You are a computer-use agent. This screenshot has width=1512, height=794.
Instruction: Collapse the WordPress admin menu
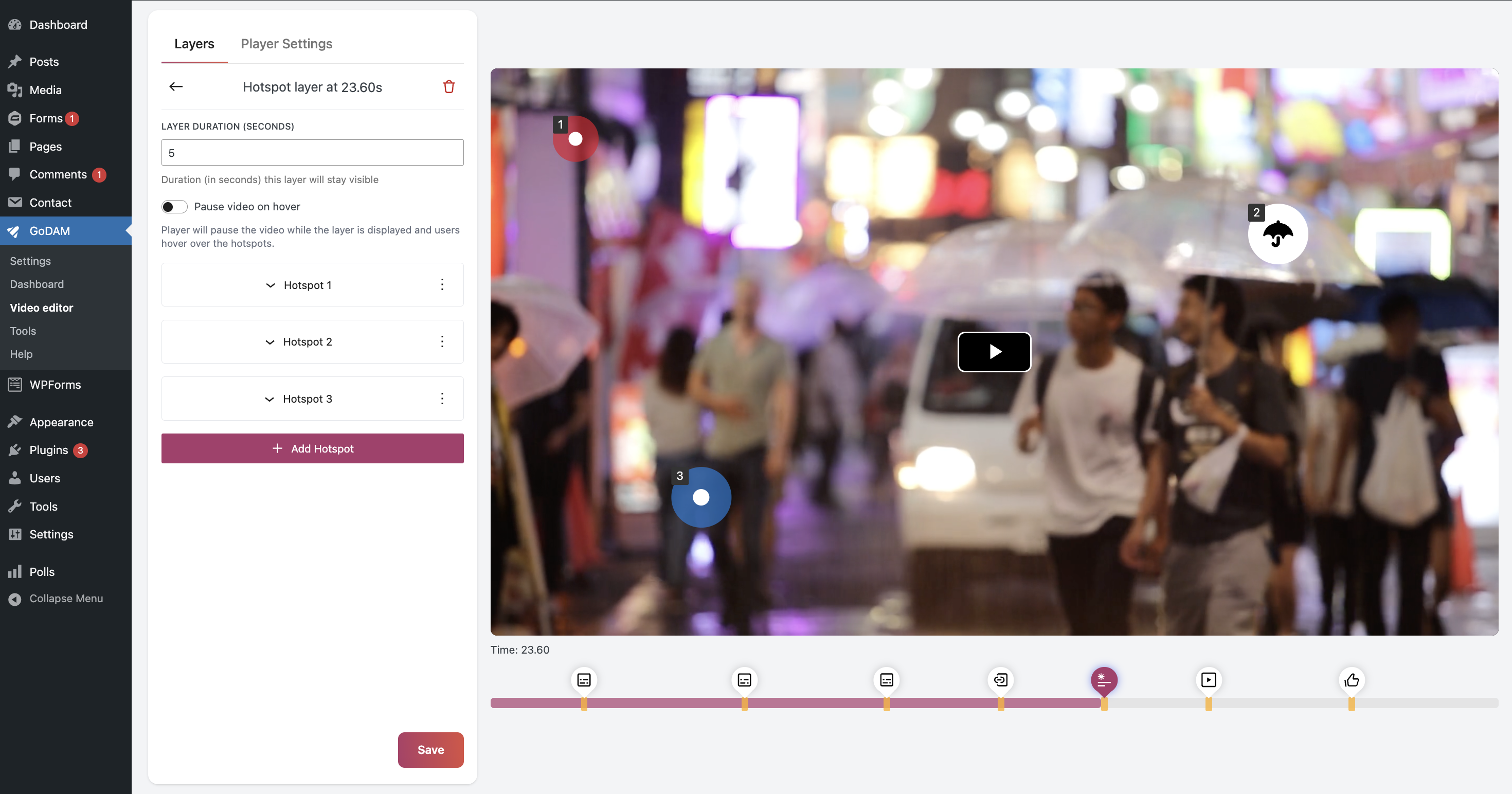pyautogui.click(x=66, y=598)
